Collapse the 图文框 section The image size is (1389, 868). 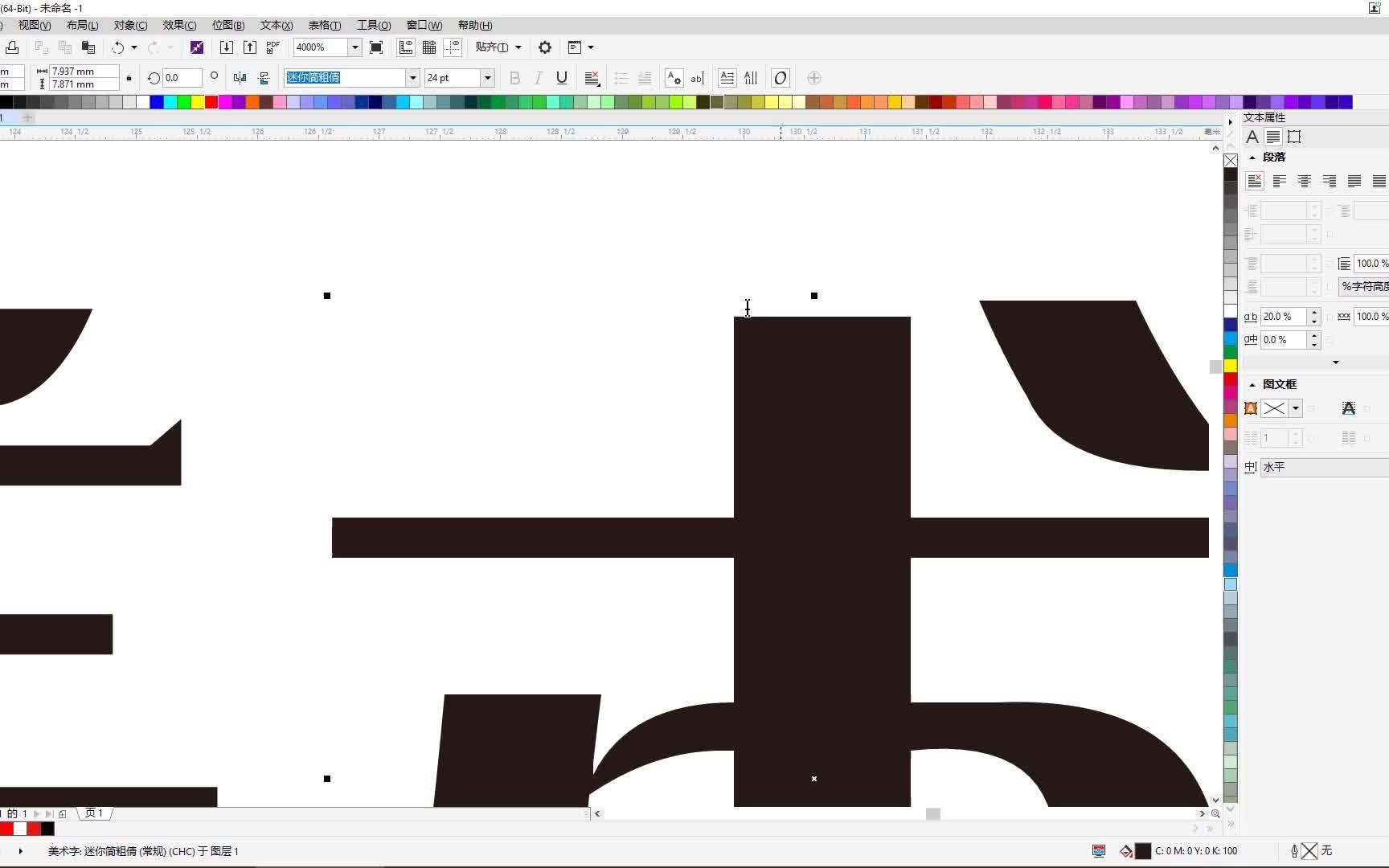click(1252, 385)
